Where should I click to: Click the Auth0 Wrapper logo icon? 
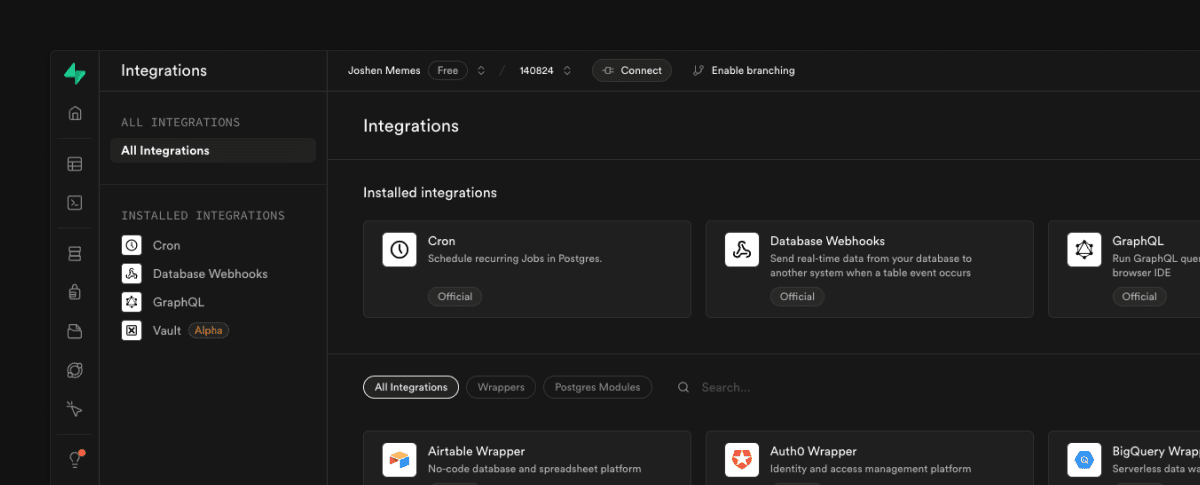(742, 460)
